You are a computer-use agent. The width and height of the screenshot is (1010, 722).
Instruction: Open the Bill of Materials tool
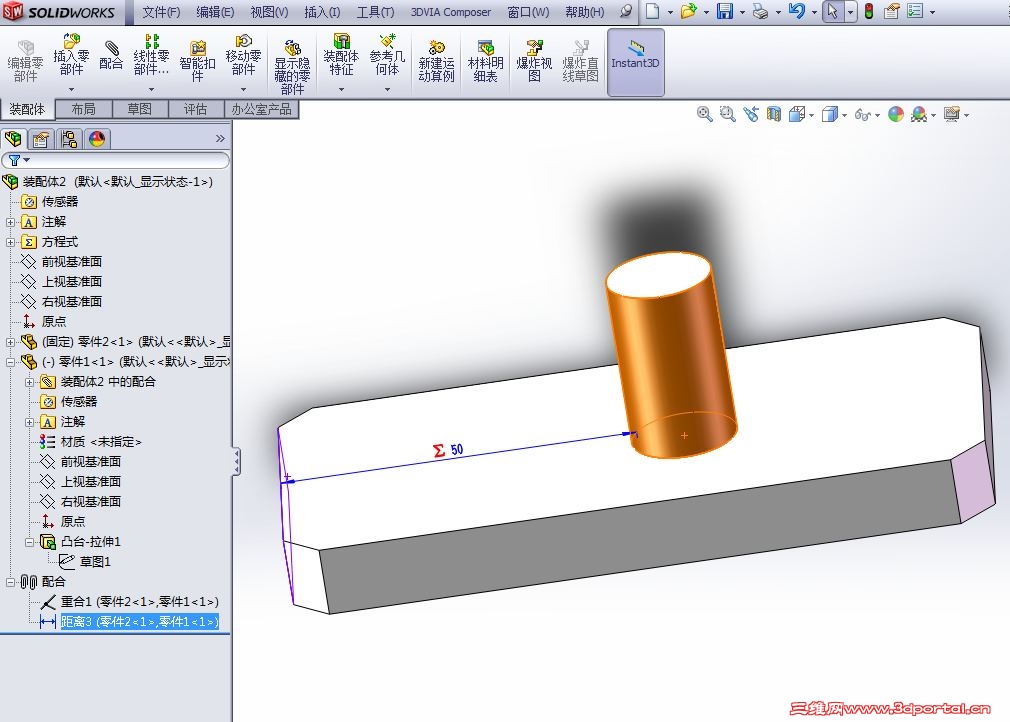click(x=485, y=62)
